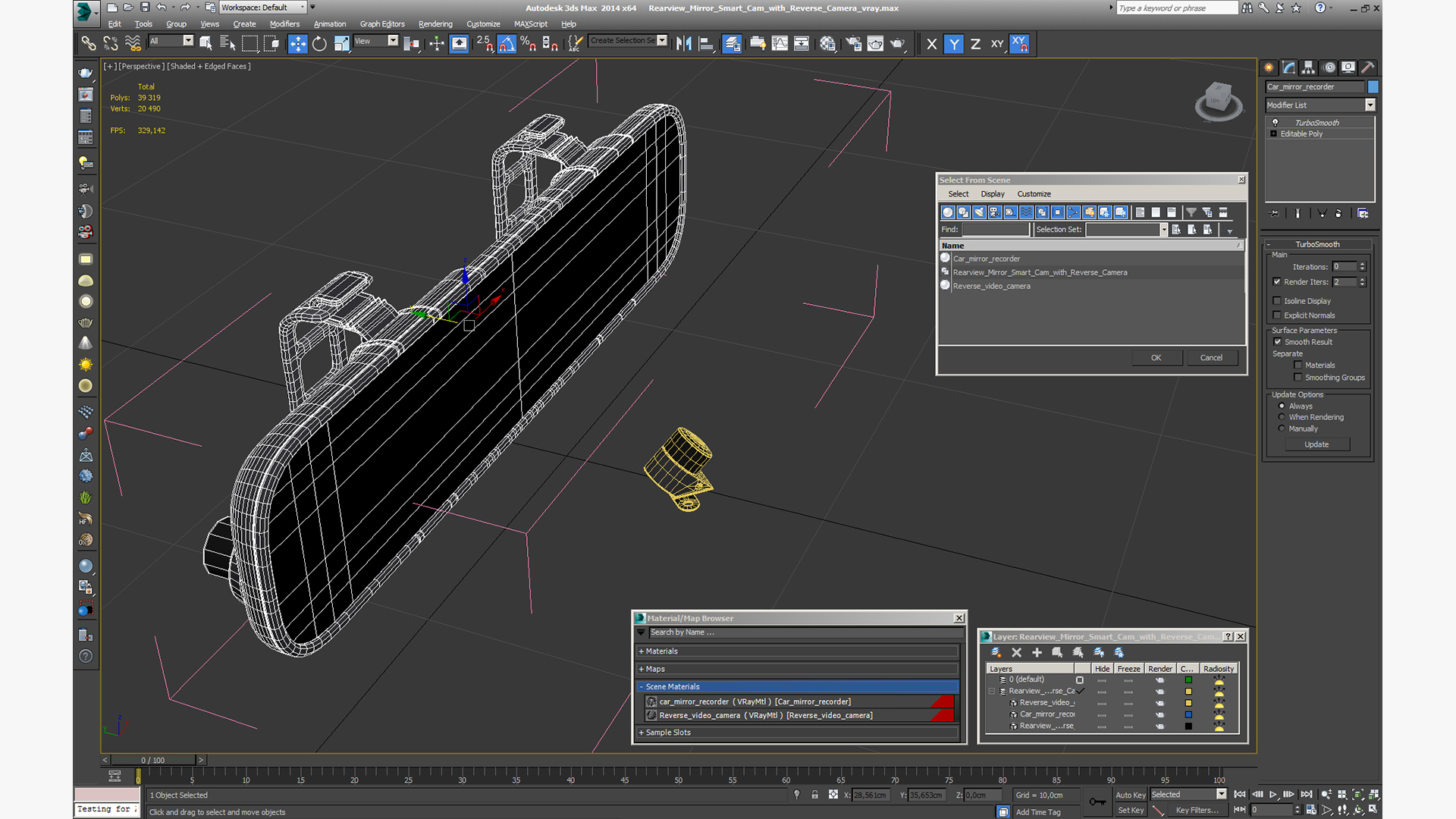Click the TurboSmooth Update button
1456x819 pixels.
[x=1316, y=444]
